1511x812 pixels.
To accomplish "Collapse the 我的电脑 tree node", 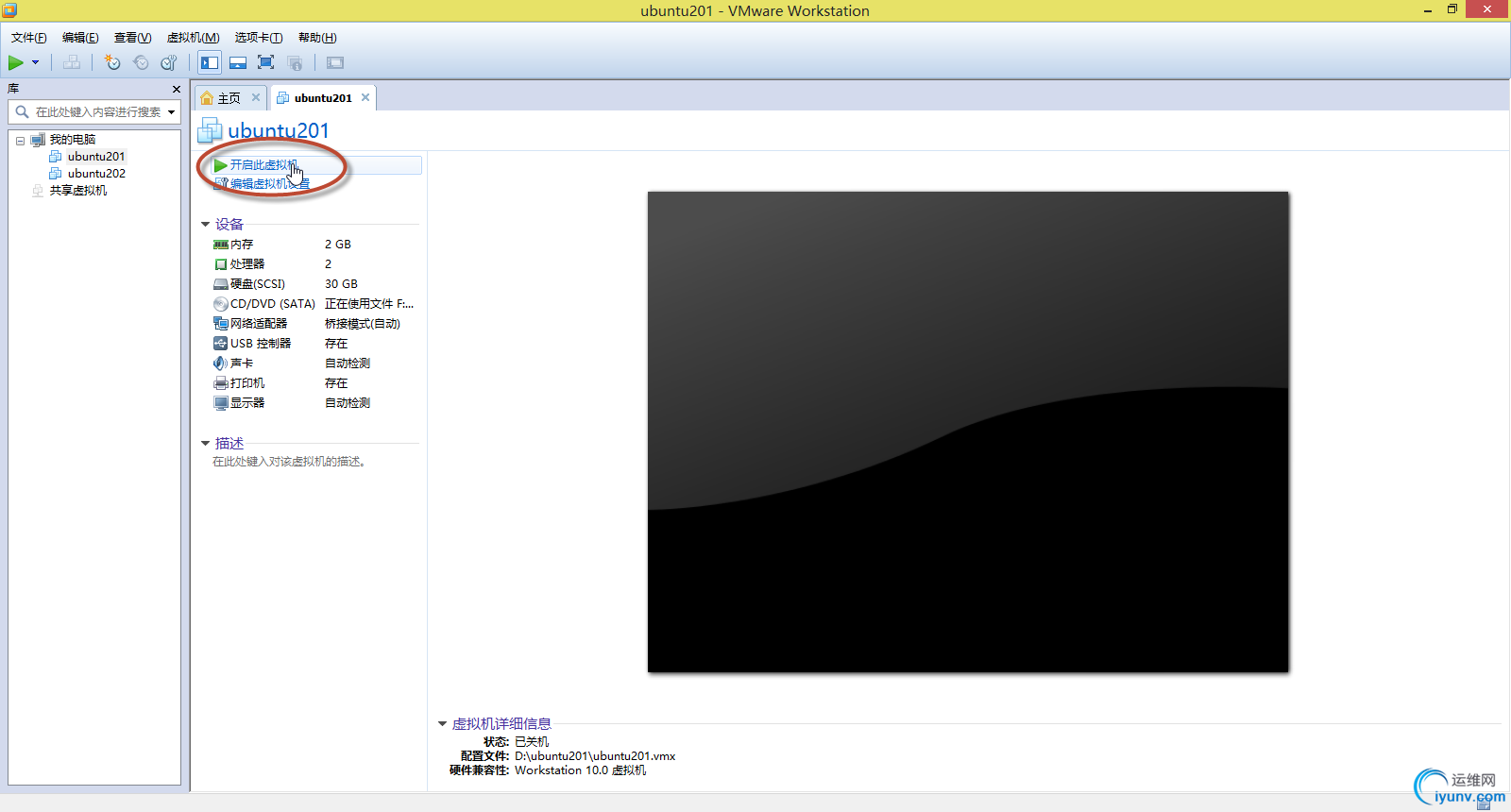I will tap(20, 141).
